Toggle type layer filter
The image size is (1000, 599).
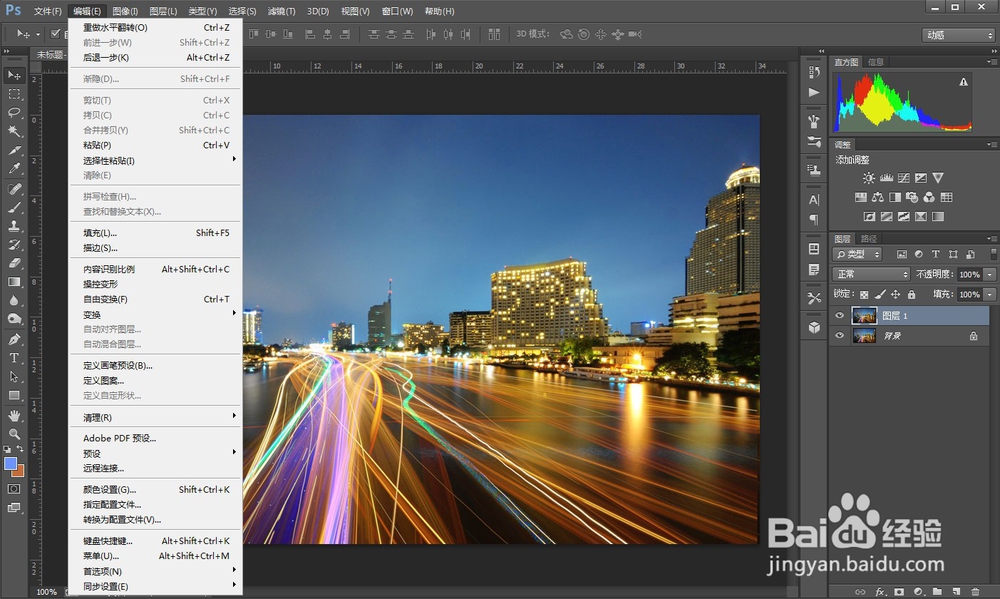[936, 255]
